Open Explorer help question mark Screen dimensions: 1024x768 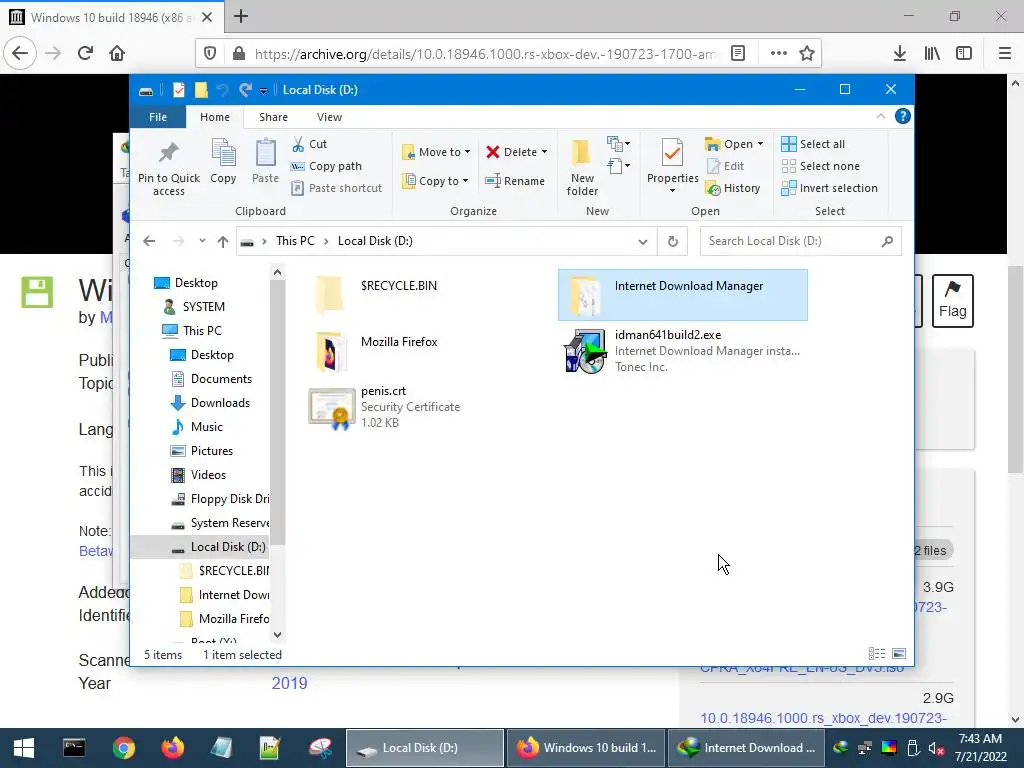[x=903, y=116]
